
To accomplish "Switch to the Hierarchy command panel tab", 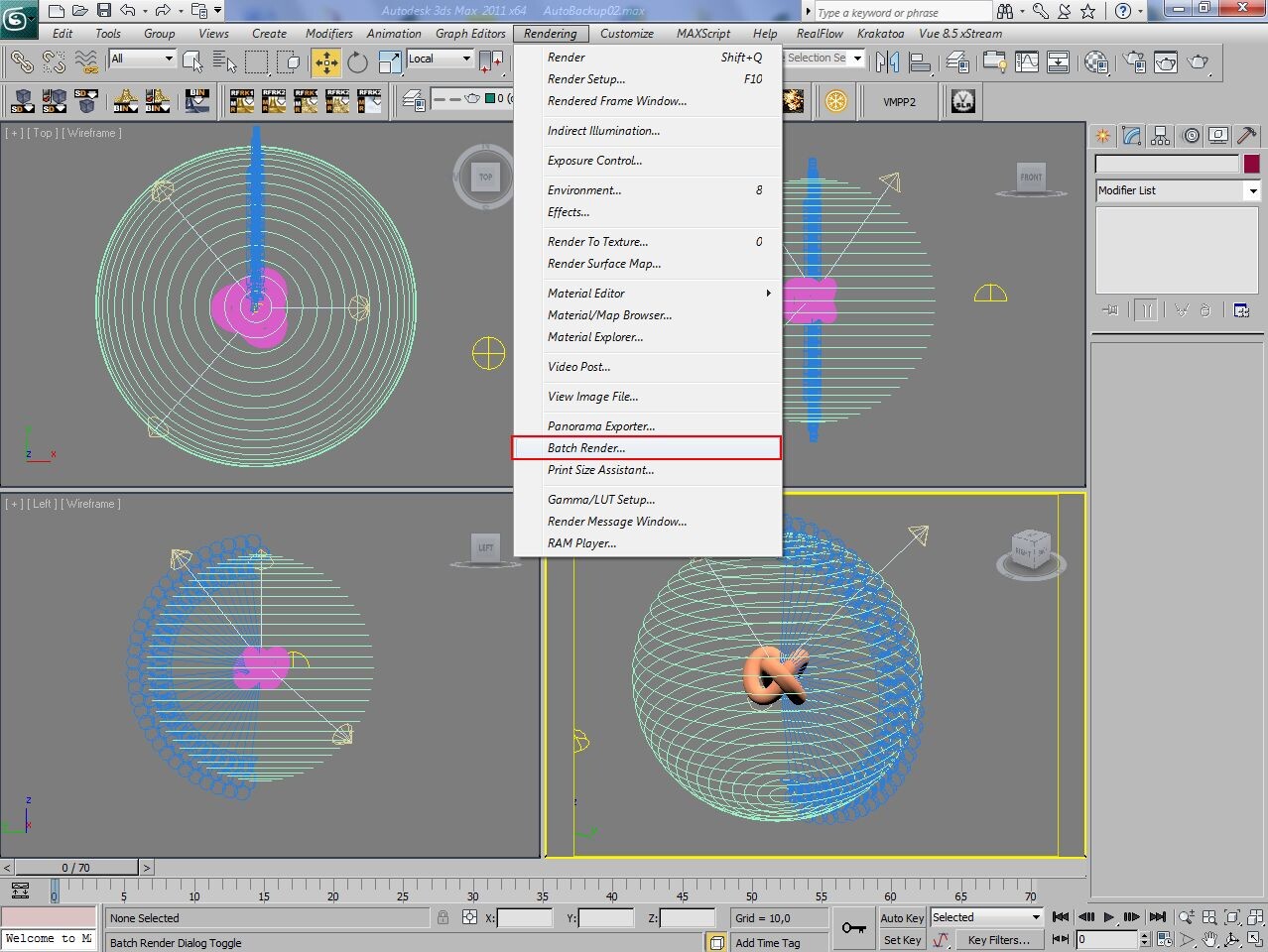I will point(1160,136).
